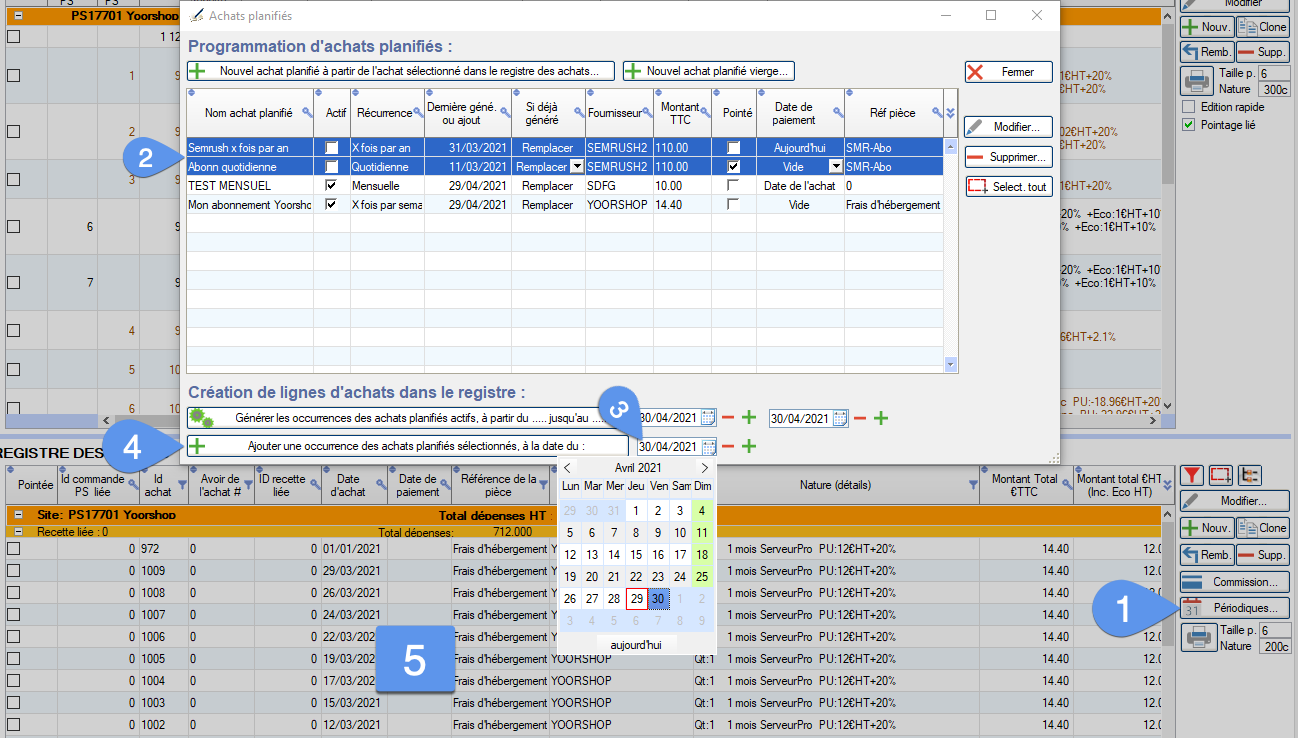Go to next month in calendar

[x=704, y=468]
